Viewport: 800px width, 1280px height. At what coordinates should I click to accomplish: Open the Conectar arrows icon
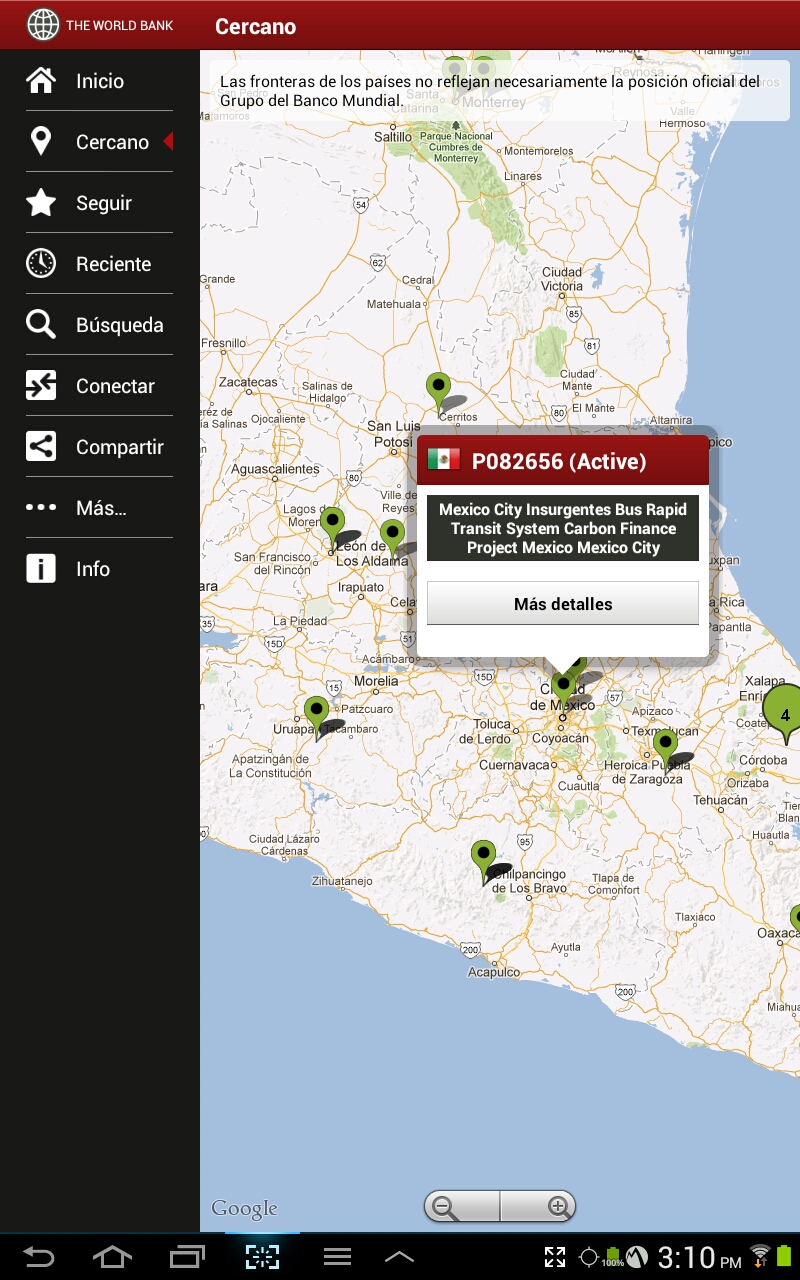point(41,386)
